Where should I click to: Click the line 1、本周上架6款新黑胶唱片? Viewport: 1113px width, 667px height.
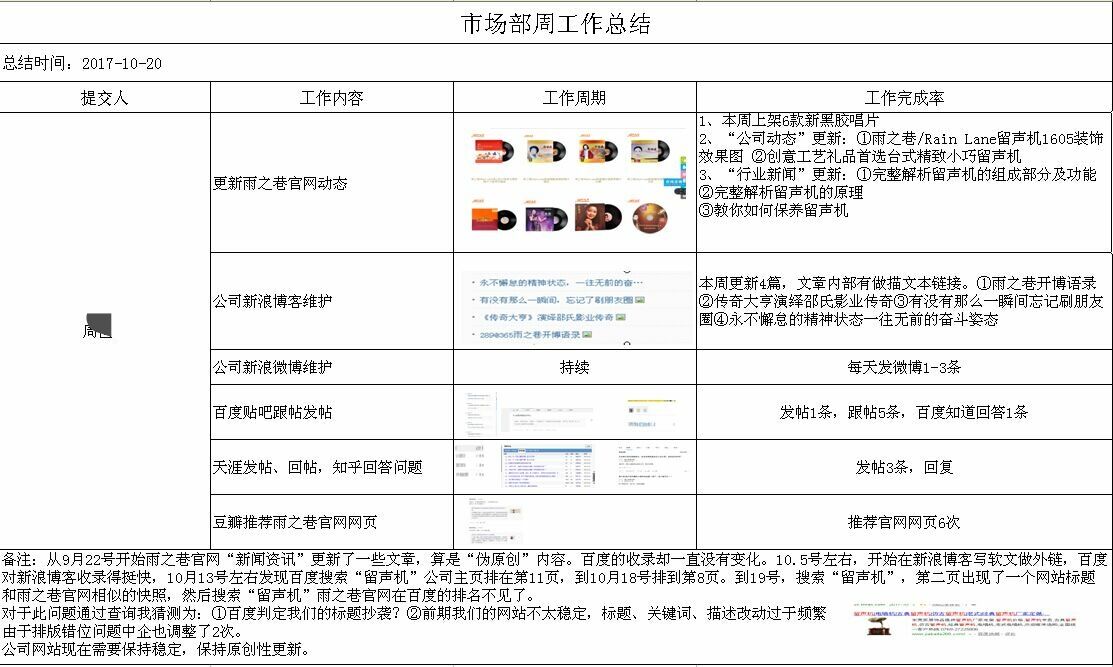click(789, 121)
